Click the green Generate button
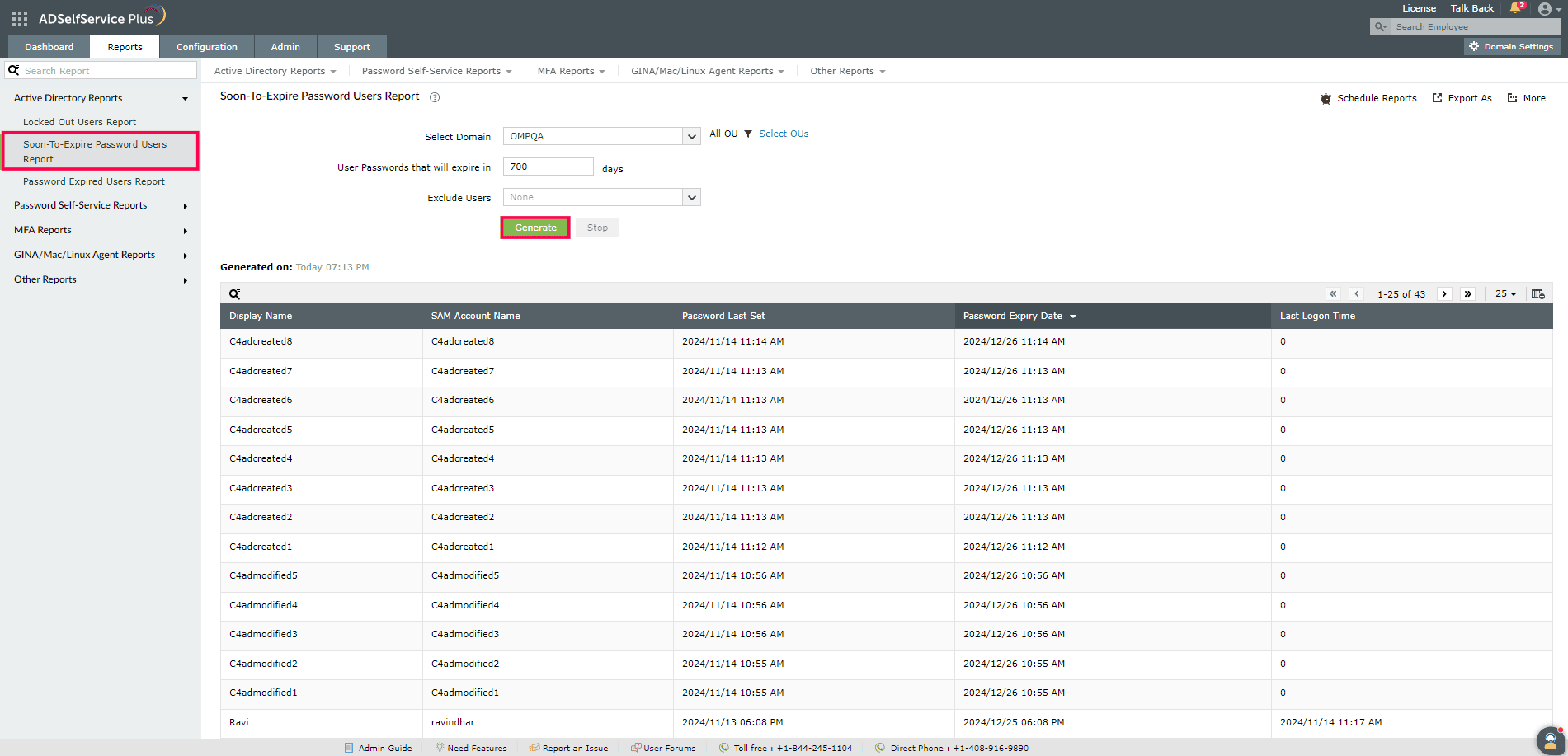This screenshot has height=756, width=1568. [535, 228]
